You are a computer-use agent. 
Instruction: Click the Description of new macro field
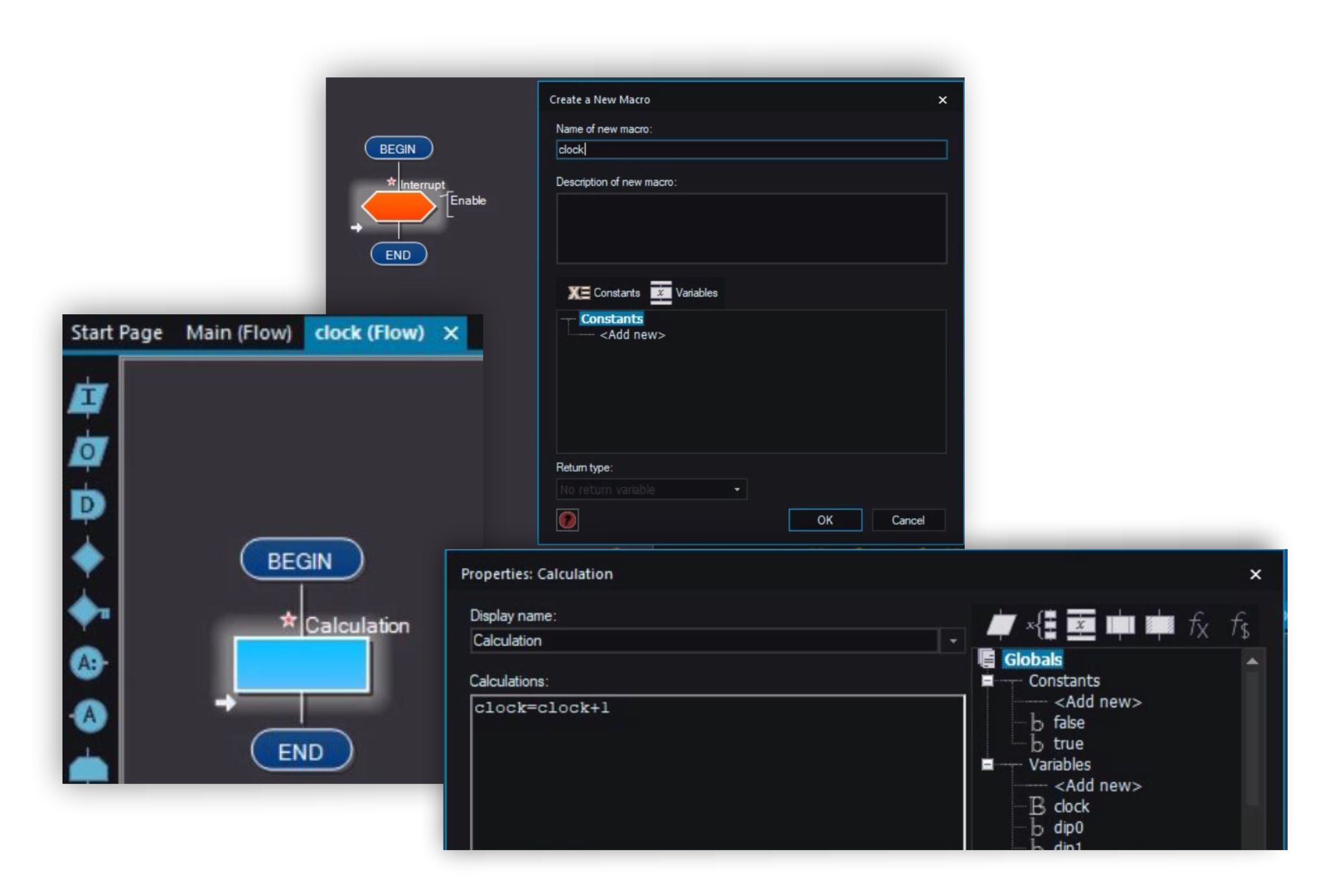click(751, 228)
